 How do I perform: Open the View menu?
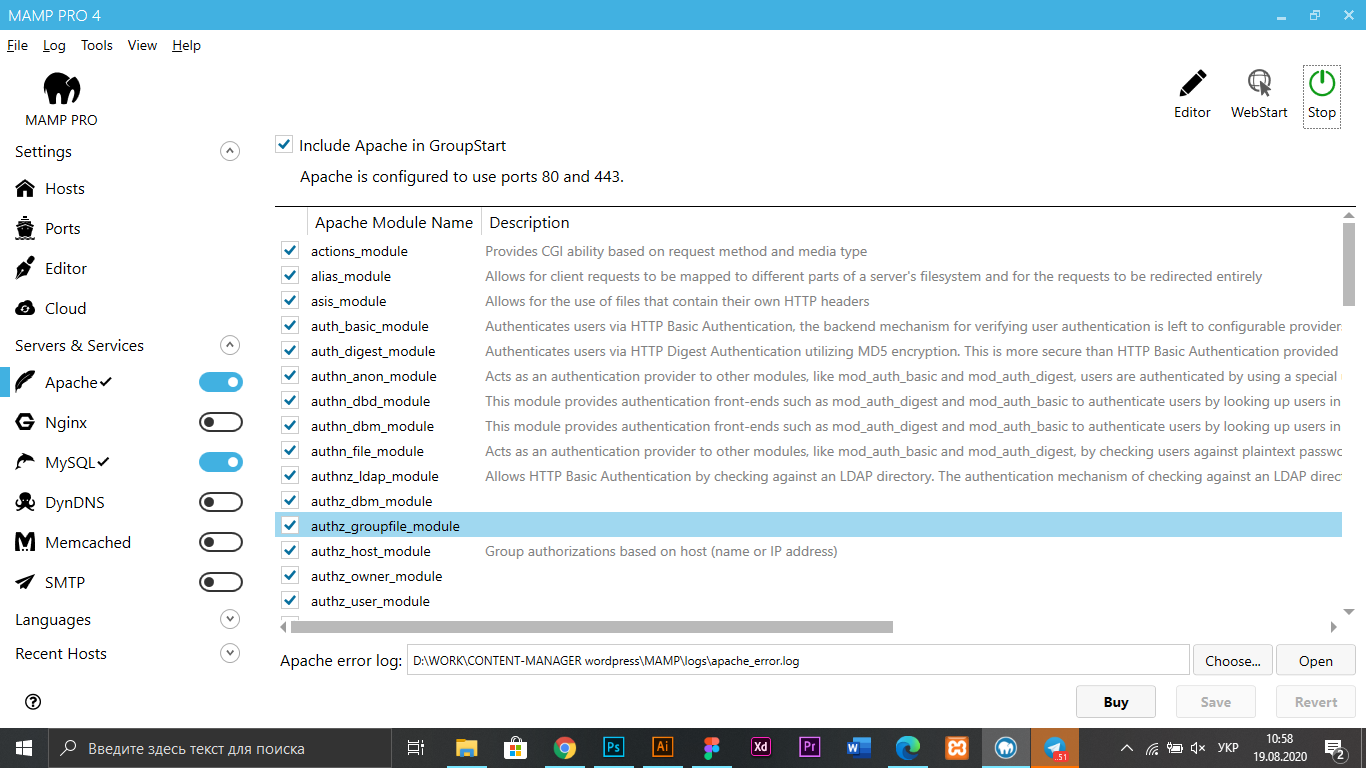(x=142, y=45)
